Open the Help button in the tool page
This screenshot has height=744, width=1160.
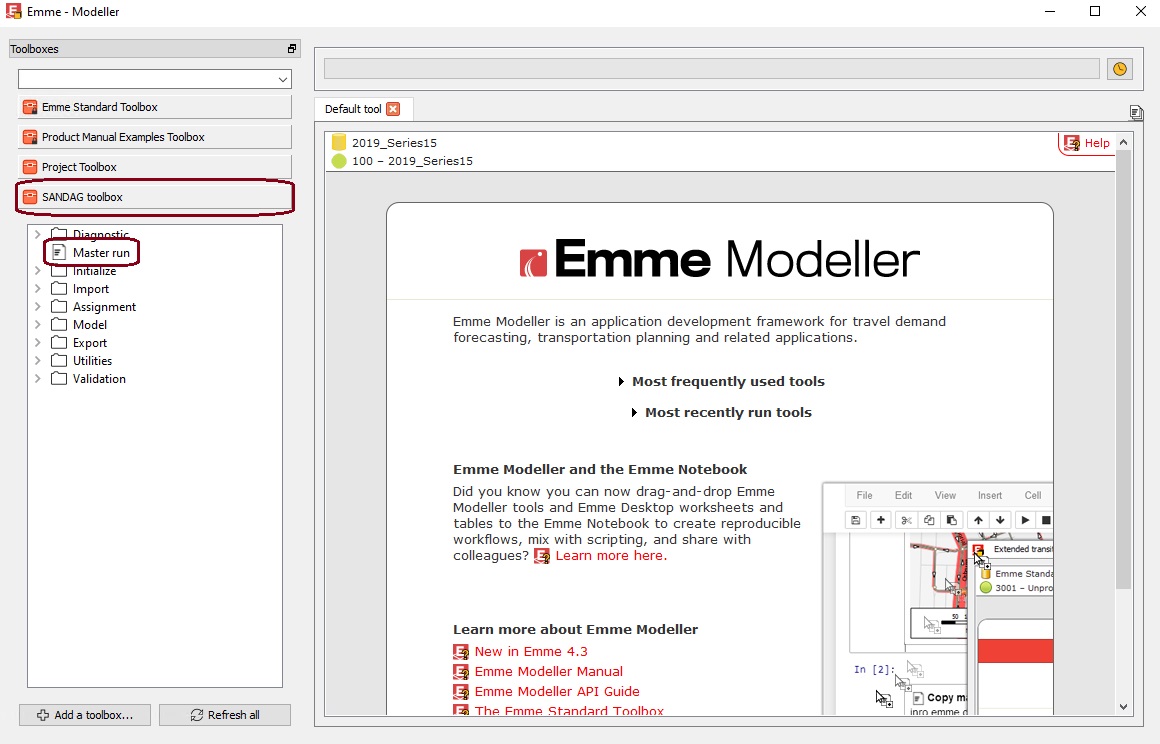(x=1087, y=143)
